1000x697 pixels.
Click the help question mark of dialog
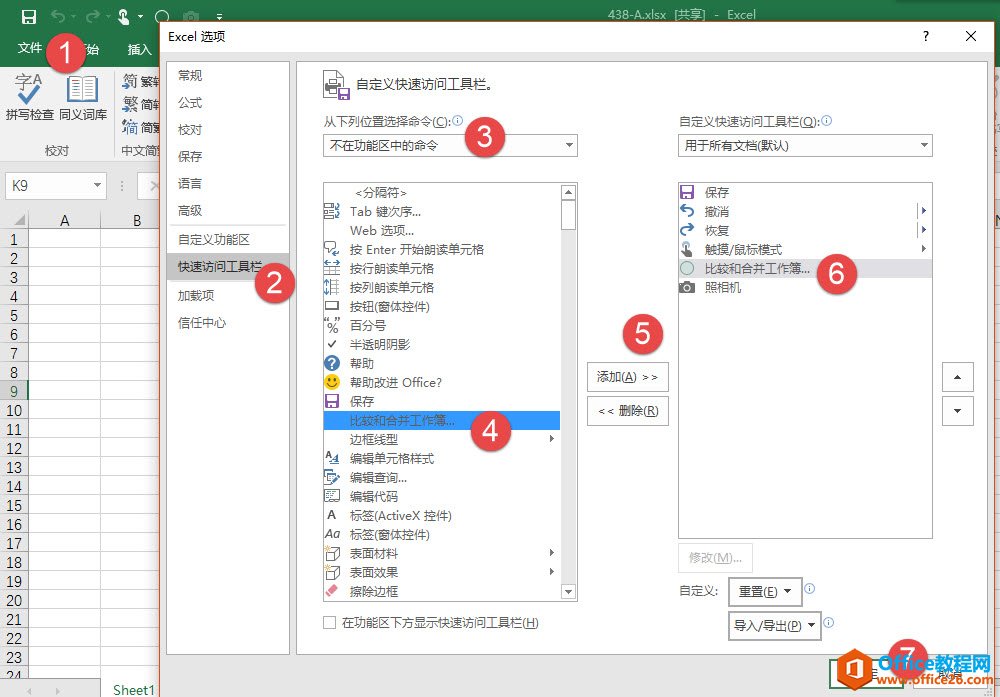925,36
